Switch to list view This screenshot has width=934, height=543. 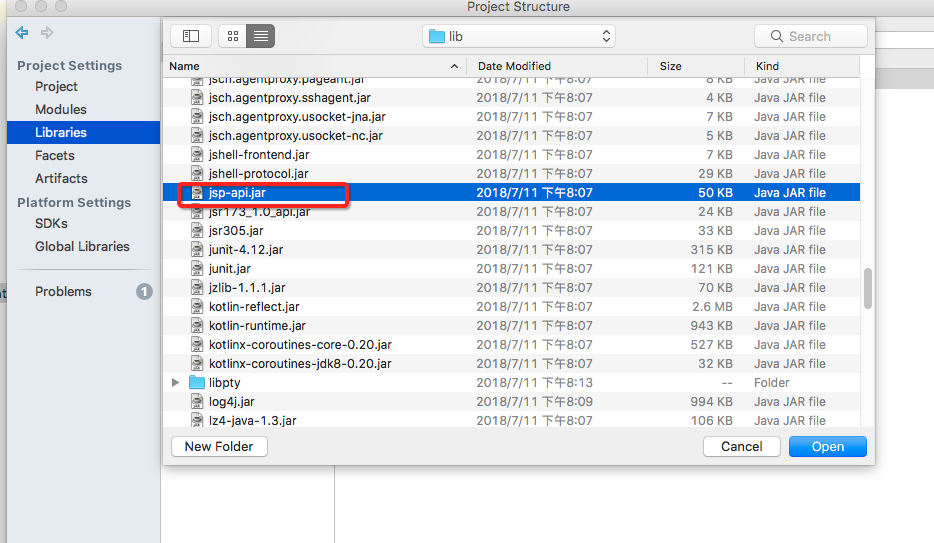coord(261,36)
